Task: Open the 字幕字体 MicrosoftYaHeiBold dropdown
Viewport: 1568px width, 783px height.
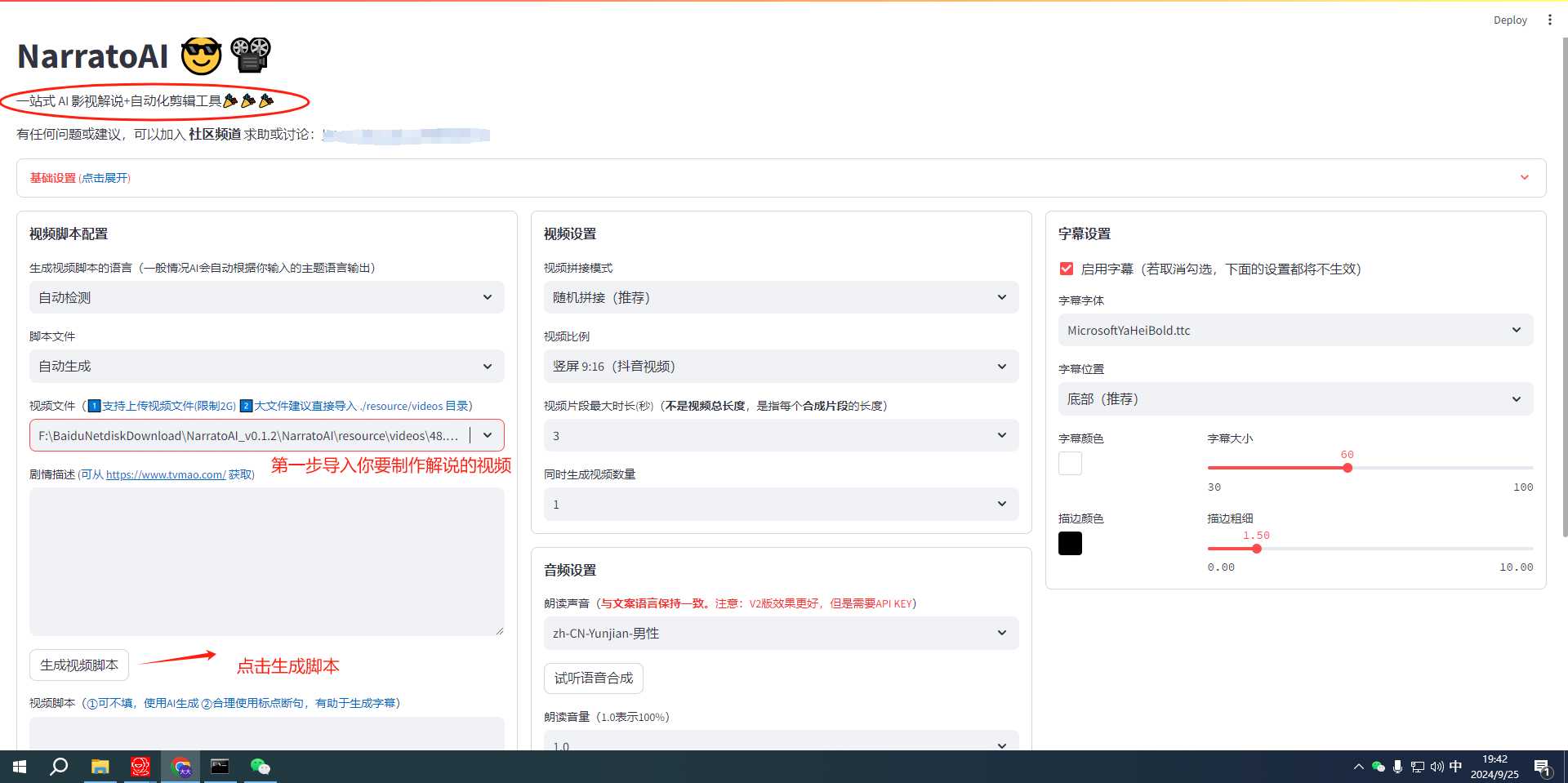Action: 1295,330
